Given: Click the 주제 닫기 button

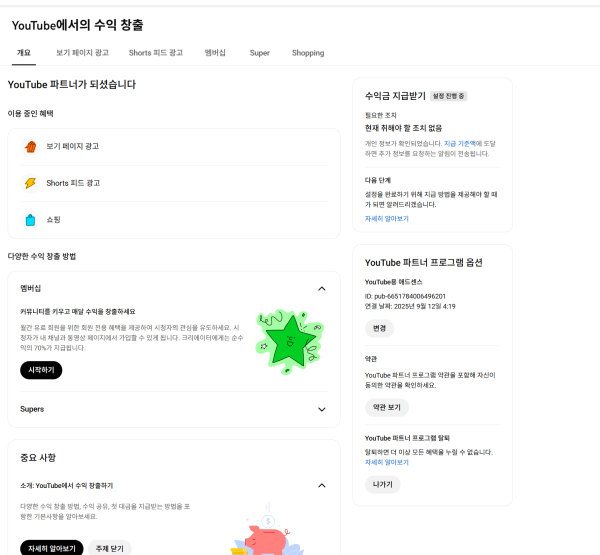Looking at the screenshot, I should [x=109, y=548].
